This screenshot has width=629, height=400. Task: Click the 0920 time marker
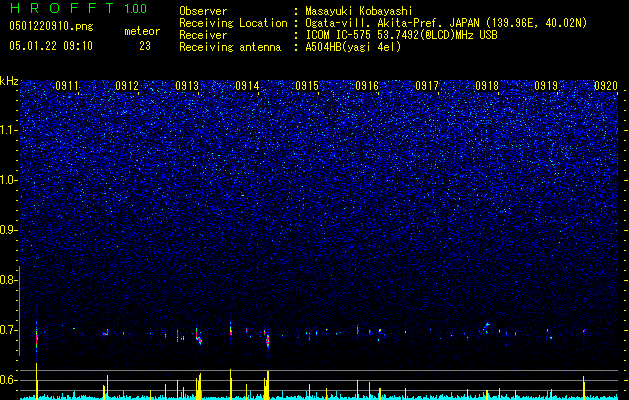click(606, 86)
